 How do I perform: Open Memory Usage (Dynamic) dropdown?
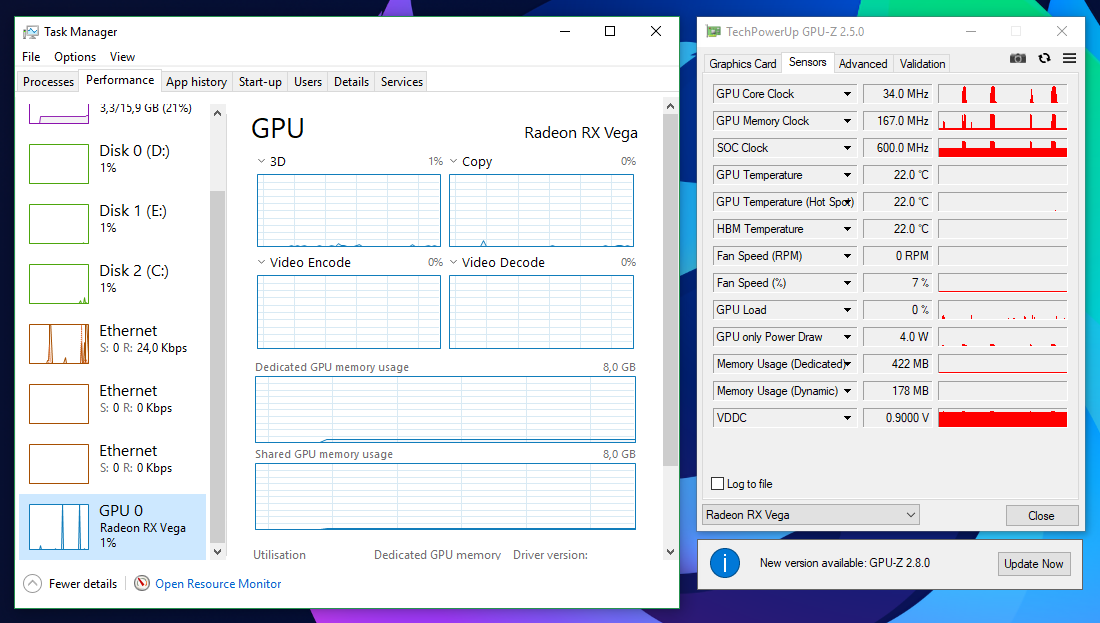coord(847,391)
